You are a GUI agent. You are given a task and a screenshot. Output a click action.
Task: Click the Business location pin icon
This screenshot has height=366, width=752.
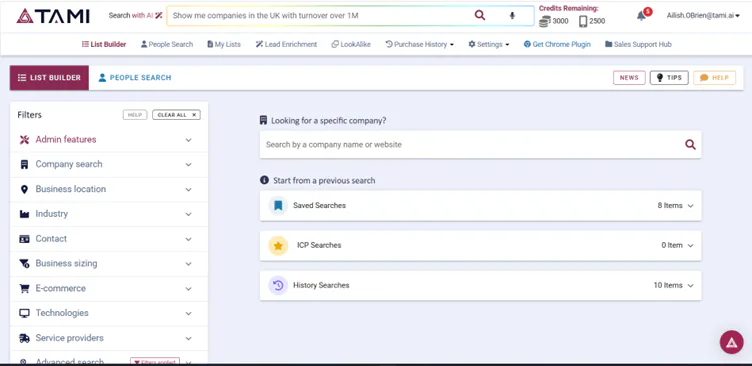tap(24, 189)
